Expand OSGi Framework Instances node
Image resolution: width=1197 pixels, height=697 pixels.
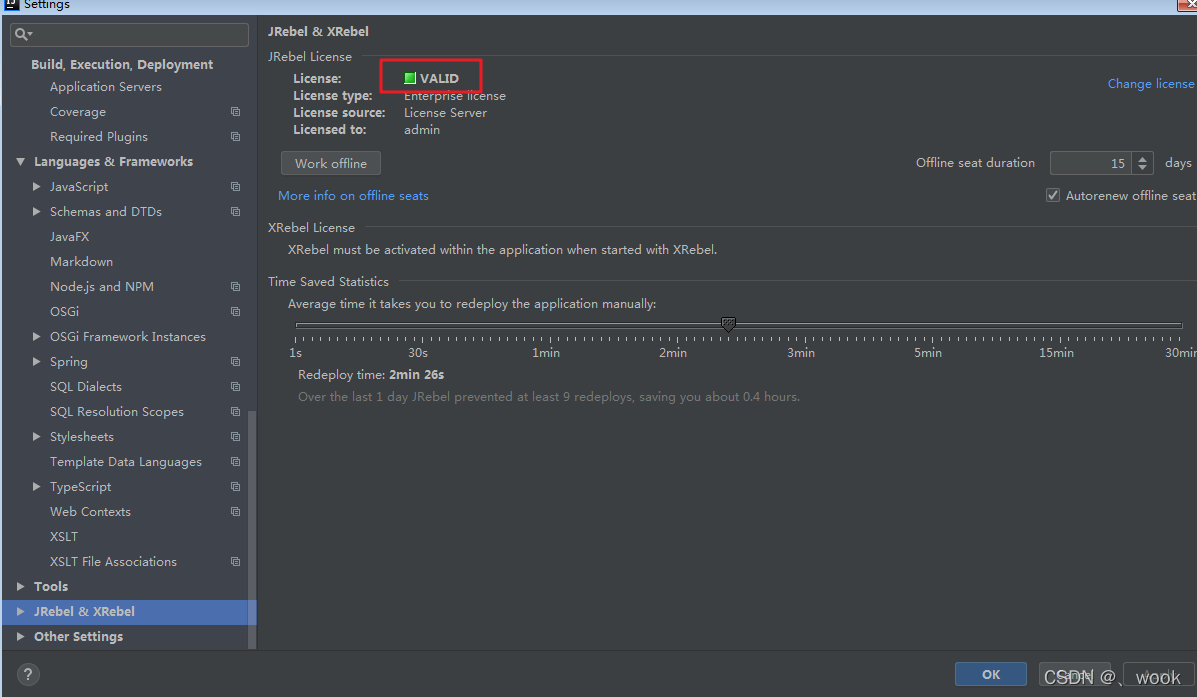(x=36, y=336)
